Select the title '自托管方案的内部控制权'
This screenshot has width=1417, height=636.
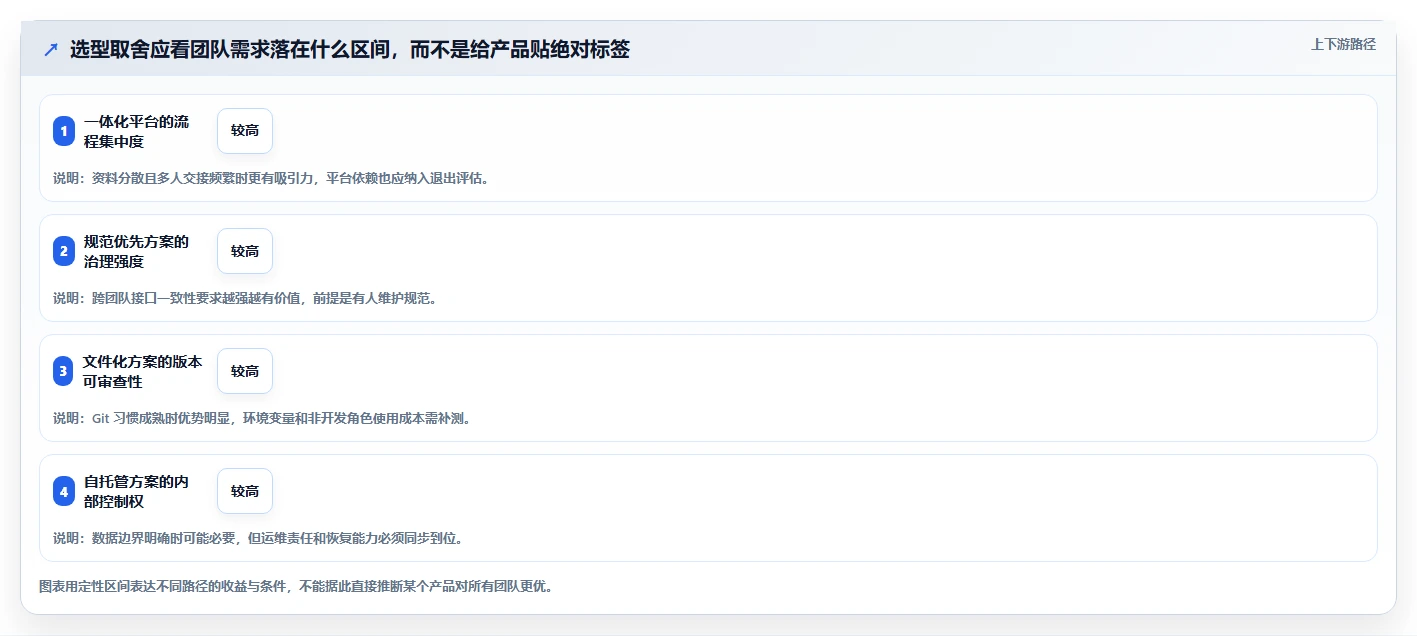pos(136,491)
